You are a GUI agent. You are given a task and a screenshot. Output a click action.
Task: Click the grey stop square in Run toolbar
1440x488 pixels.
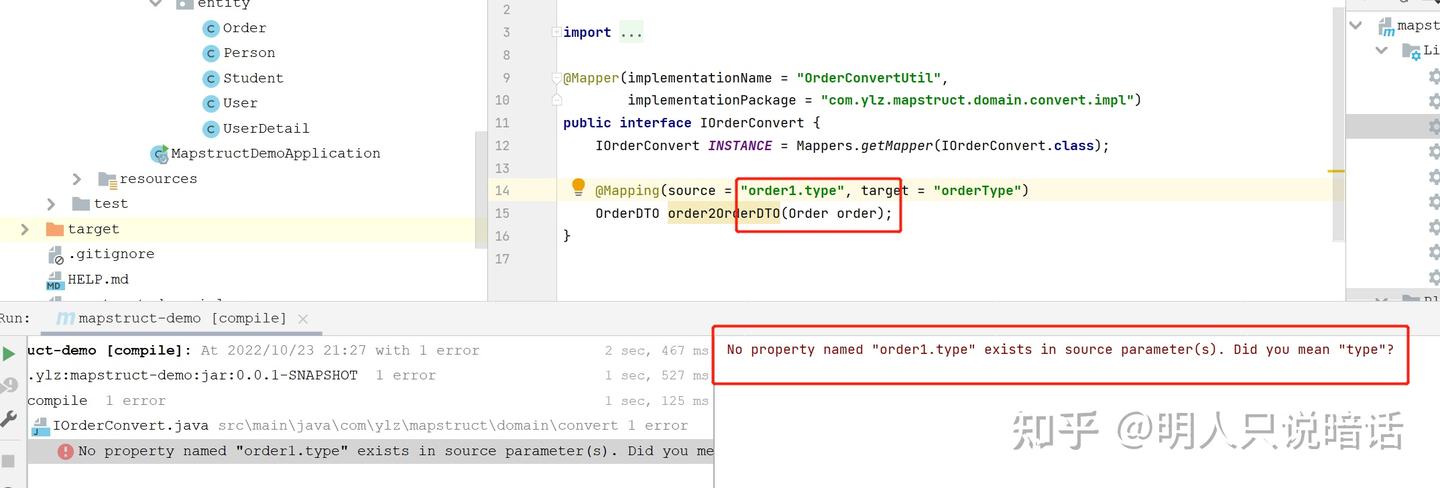click(9, 461)
